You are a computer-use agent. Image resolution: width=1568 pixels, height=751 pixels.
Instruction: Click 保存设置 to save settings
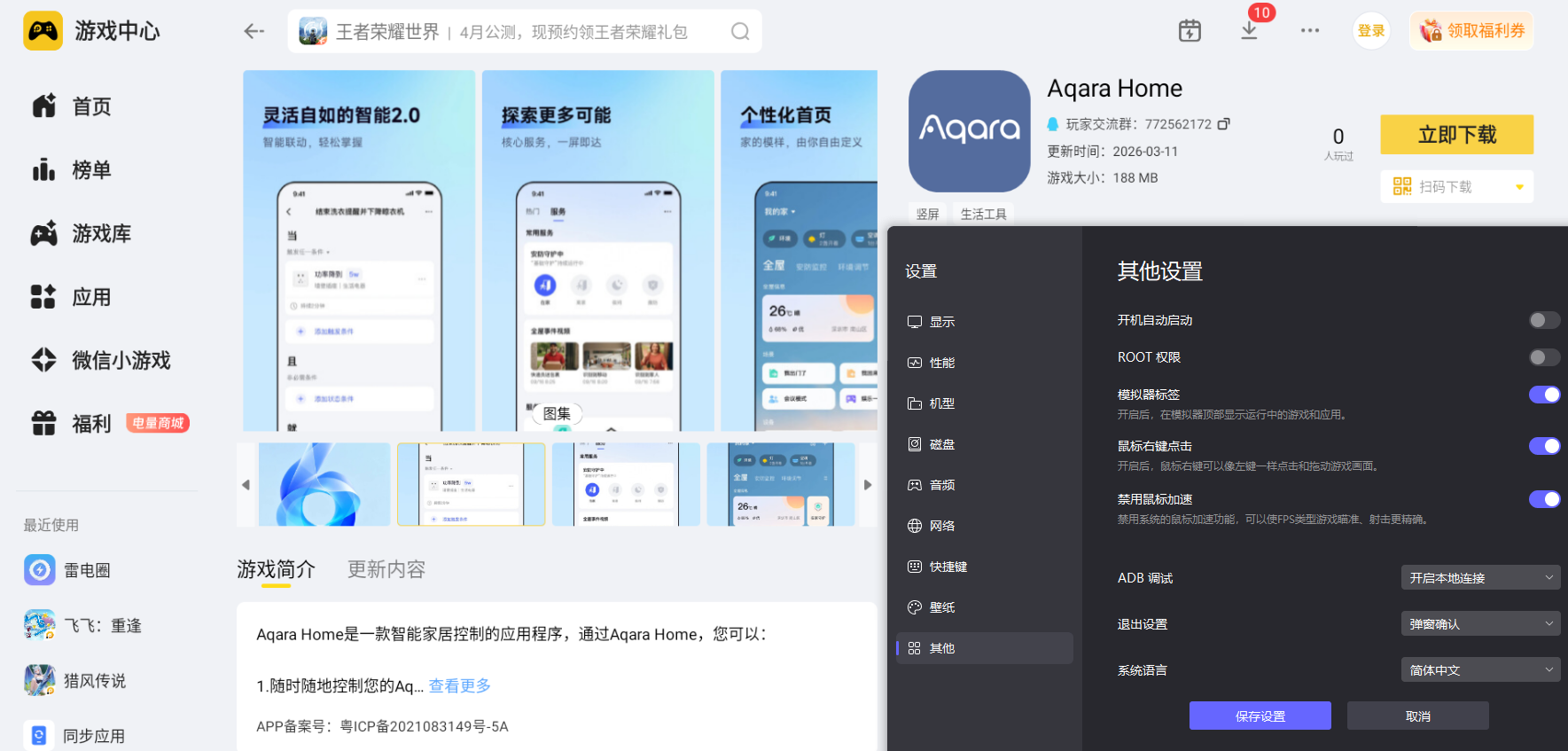click(x=1260, y=716)
